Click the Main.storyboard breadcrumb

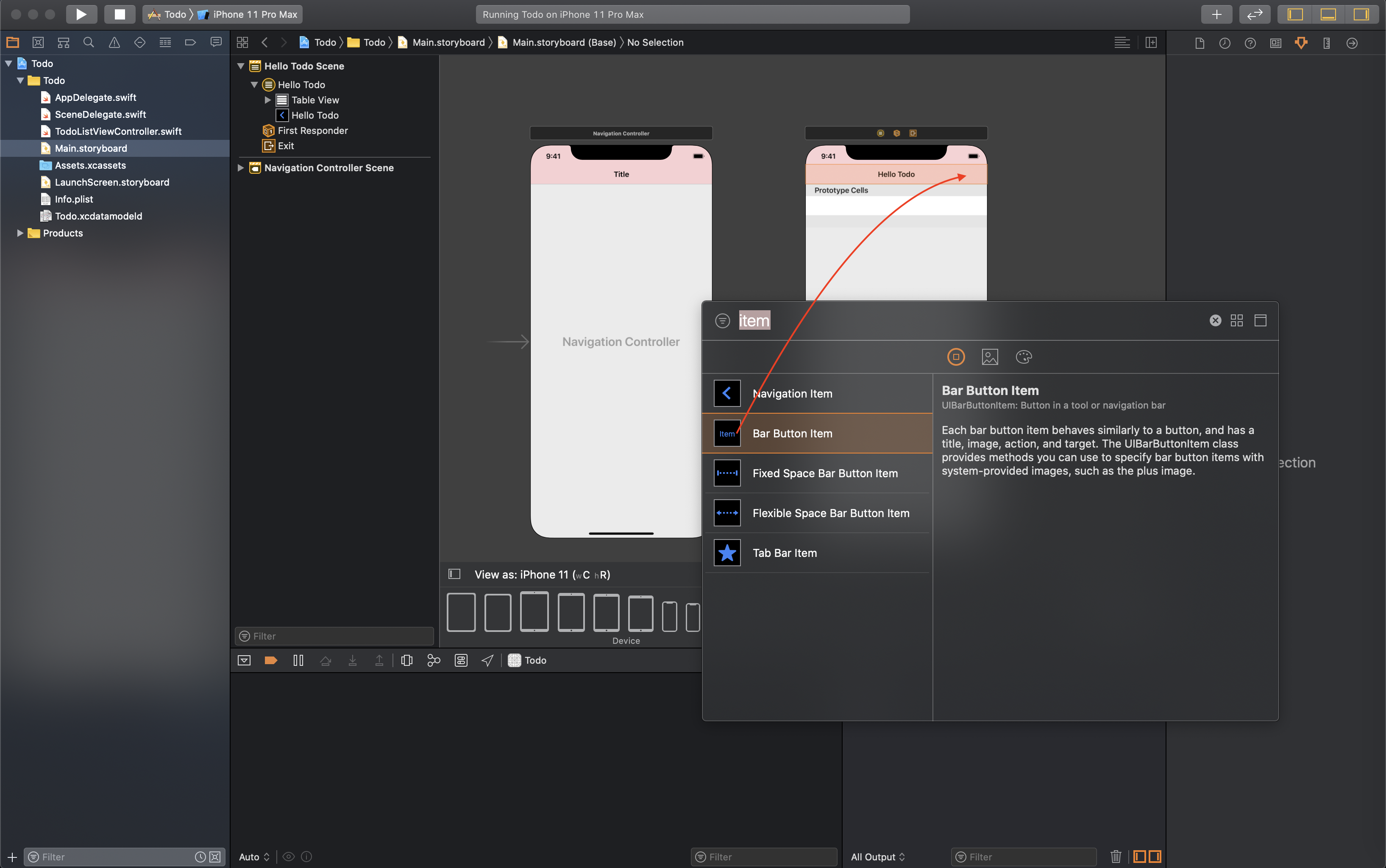448,42
